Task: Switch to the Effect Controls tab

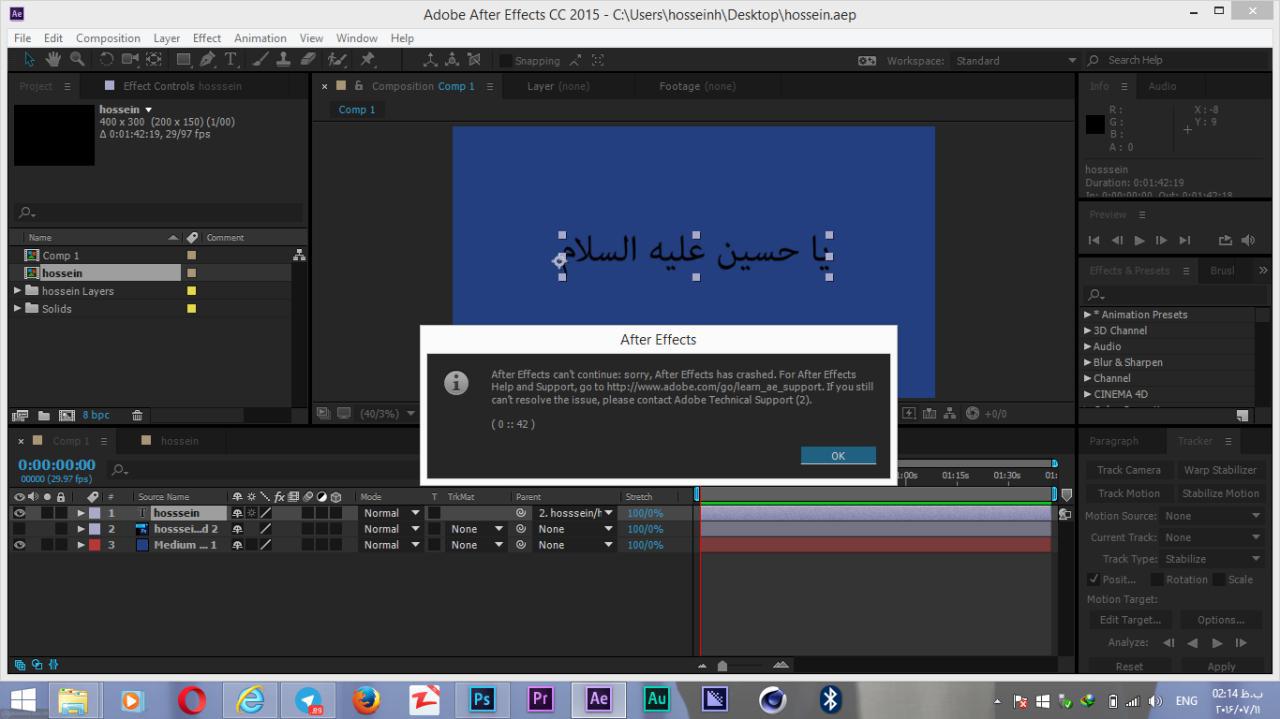Action: (182, 86)
